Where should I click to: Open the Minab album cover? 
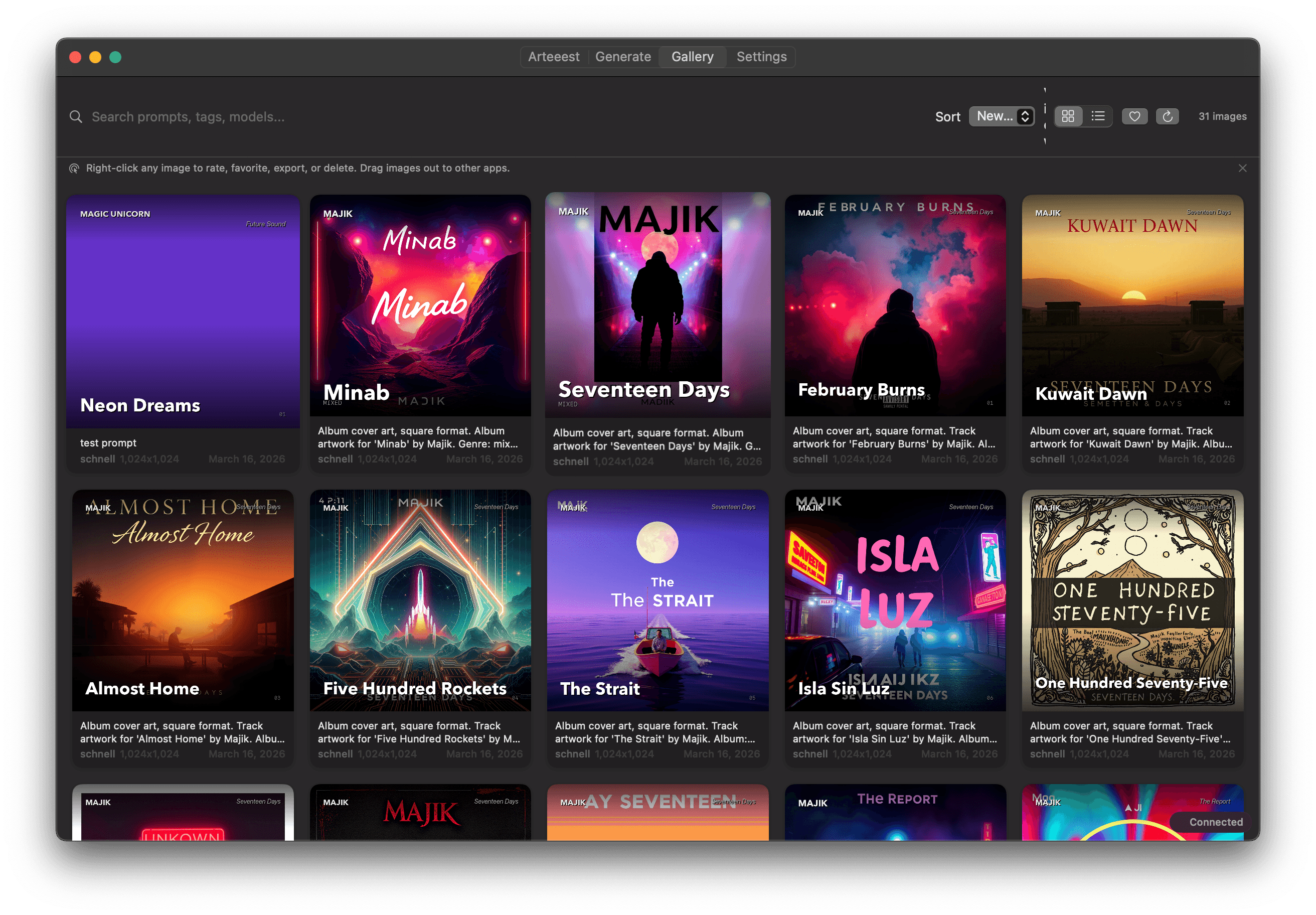click(x=420, y=306)
